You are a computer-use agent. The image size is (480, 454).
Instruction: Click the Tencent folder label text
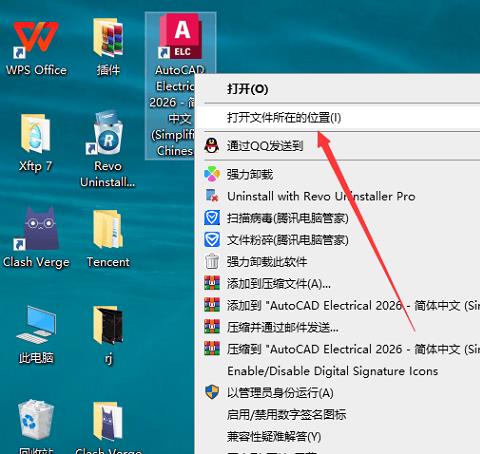[108, 262]
